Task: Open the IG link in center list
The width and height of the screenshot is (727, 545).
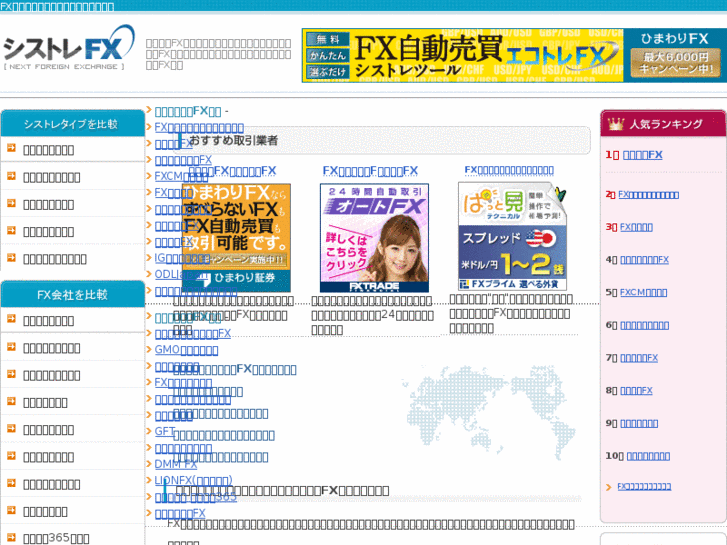Action: 181,258
